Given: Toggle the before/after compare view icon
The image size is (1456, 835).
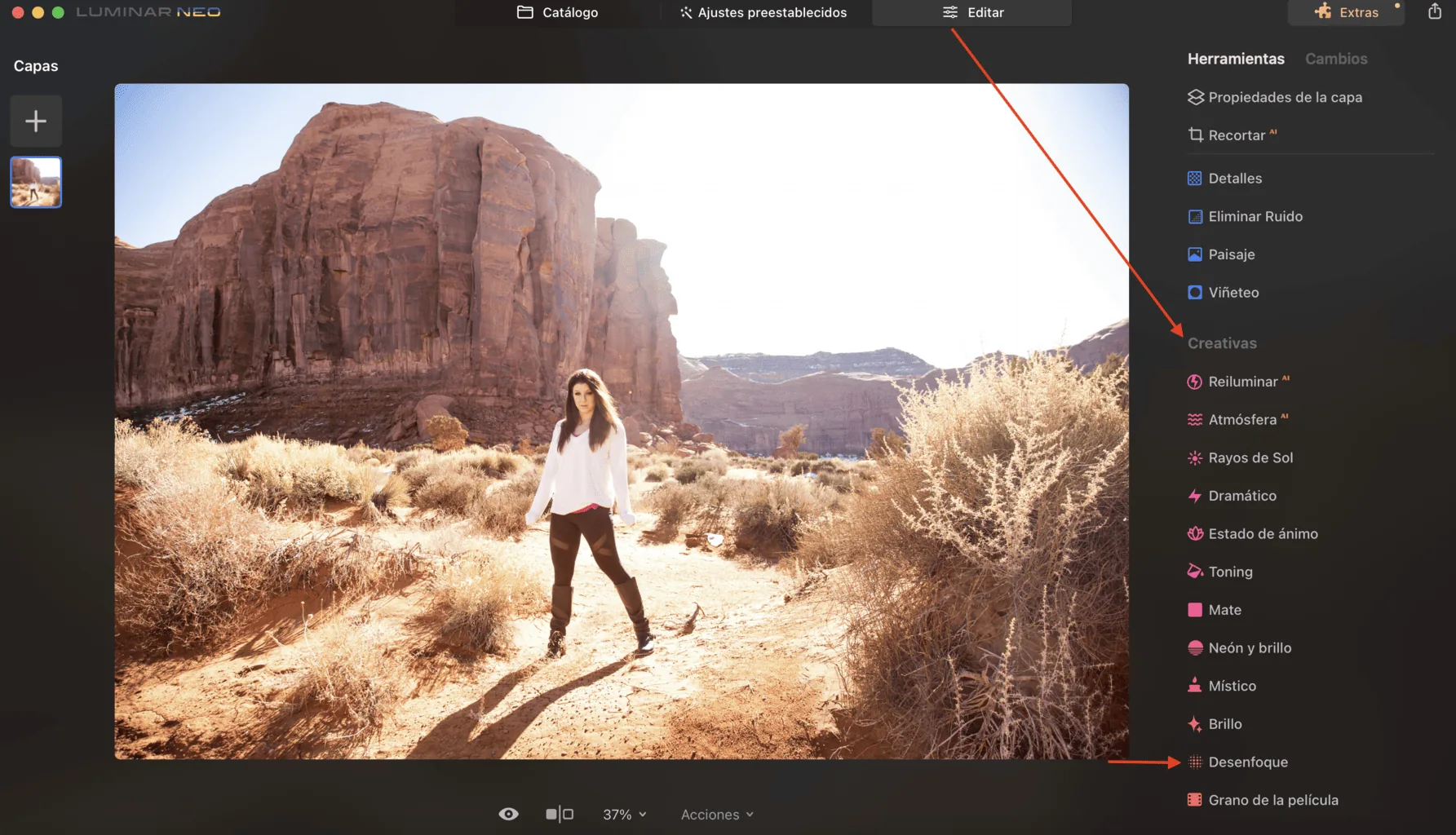Looking at the screenshot, I should (x=560, y=814).
